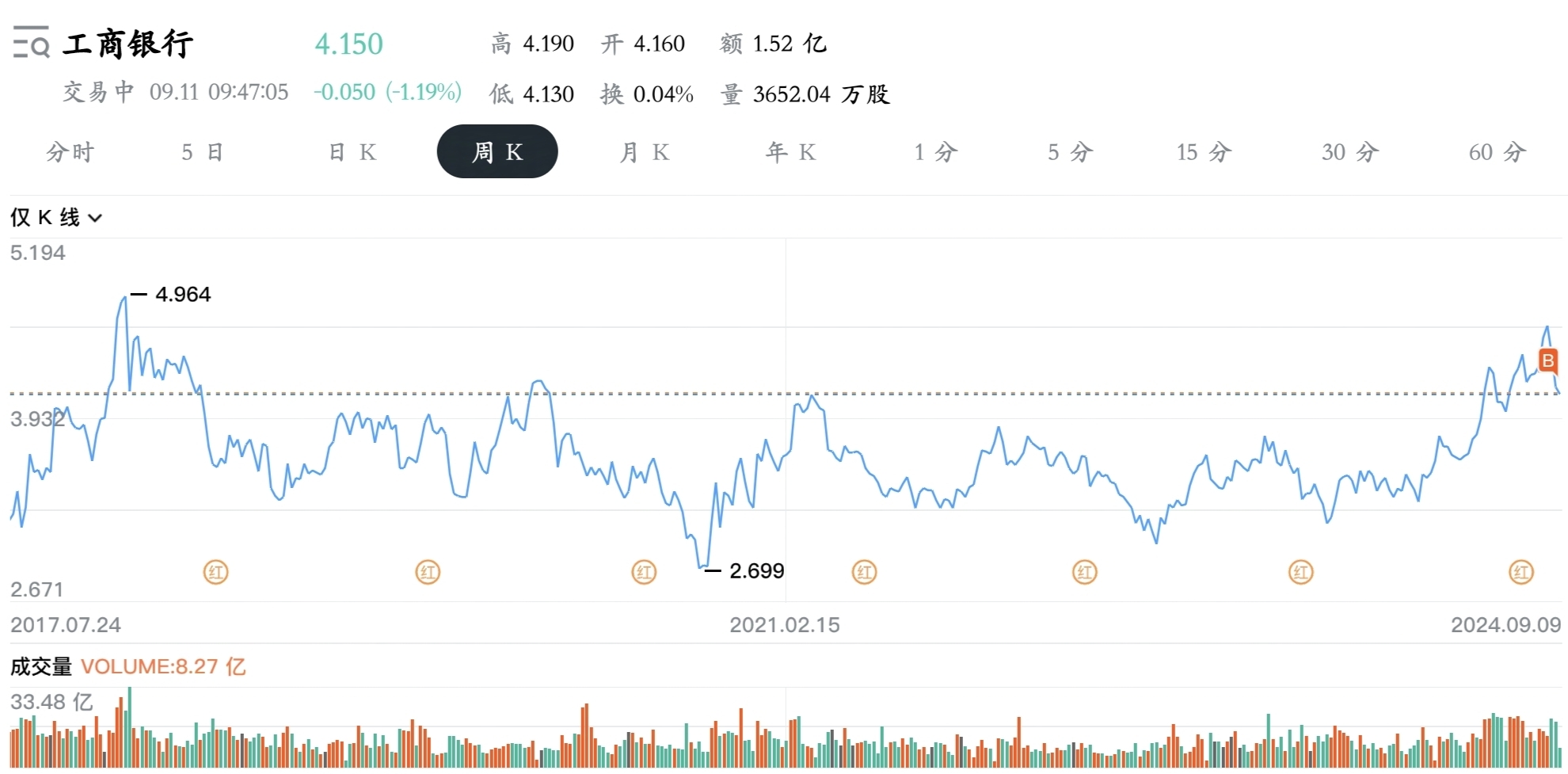Select the 周K tab
The width and height of the screenshot is (1568, 774).
[497, 152]
